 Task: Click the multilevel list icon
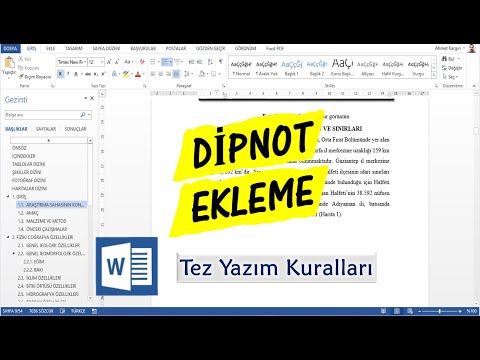177,62
